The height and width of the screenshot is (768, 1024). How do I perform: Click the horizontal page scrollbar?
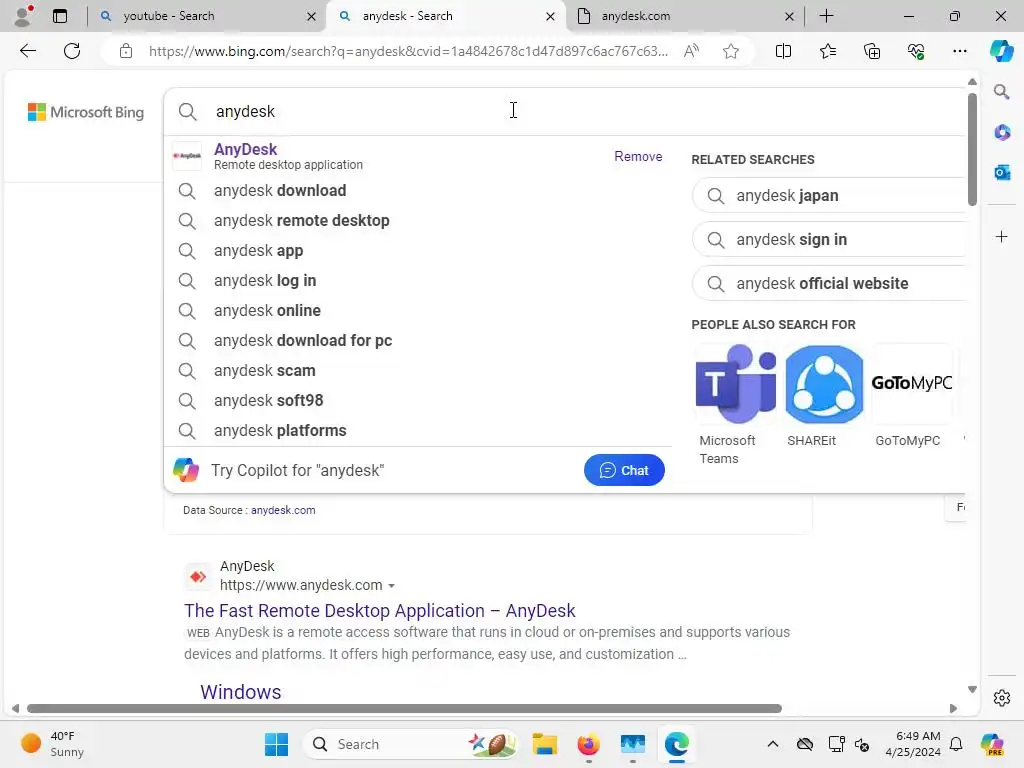click(404, 709)
